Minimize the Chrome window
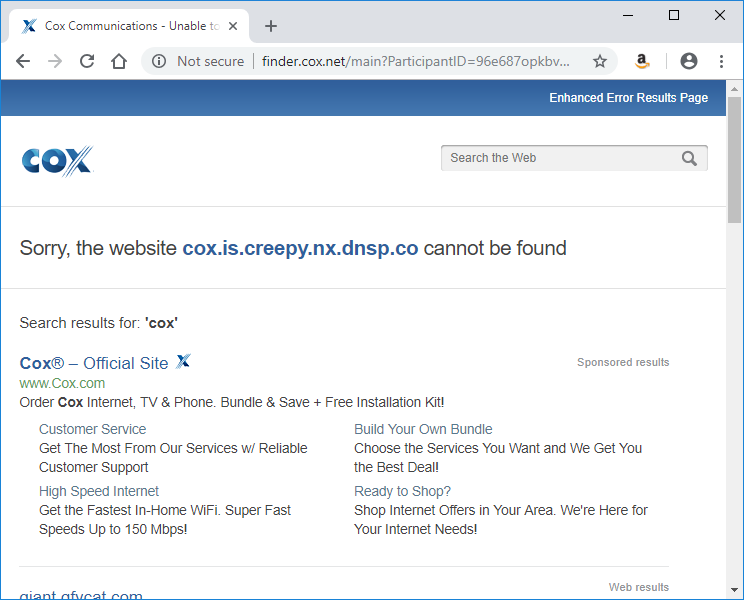 pyautogui.click(x=628, y=15)
